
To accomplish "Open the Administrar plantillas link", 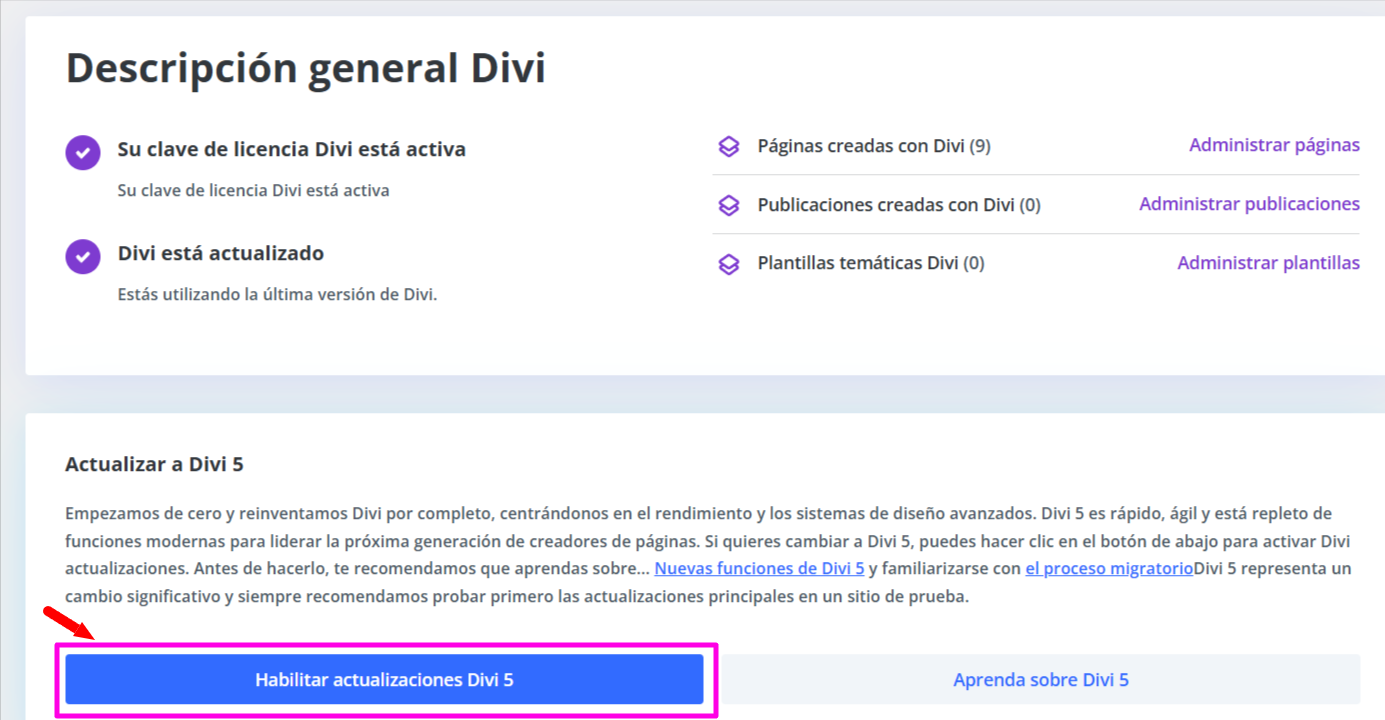I will (x=1268, y=263).
